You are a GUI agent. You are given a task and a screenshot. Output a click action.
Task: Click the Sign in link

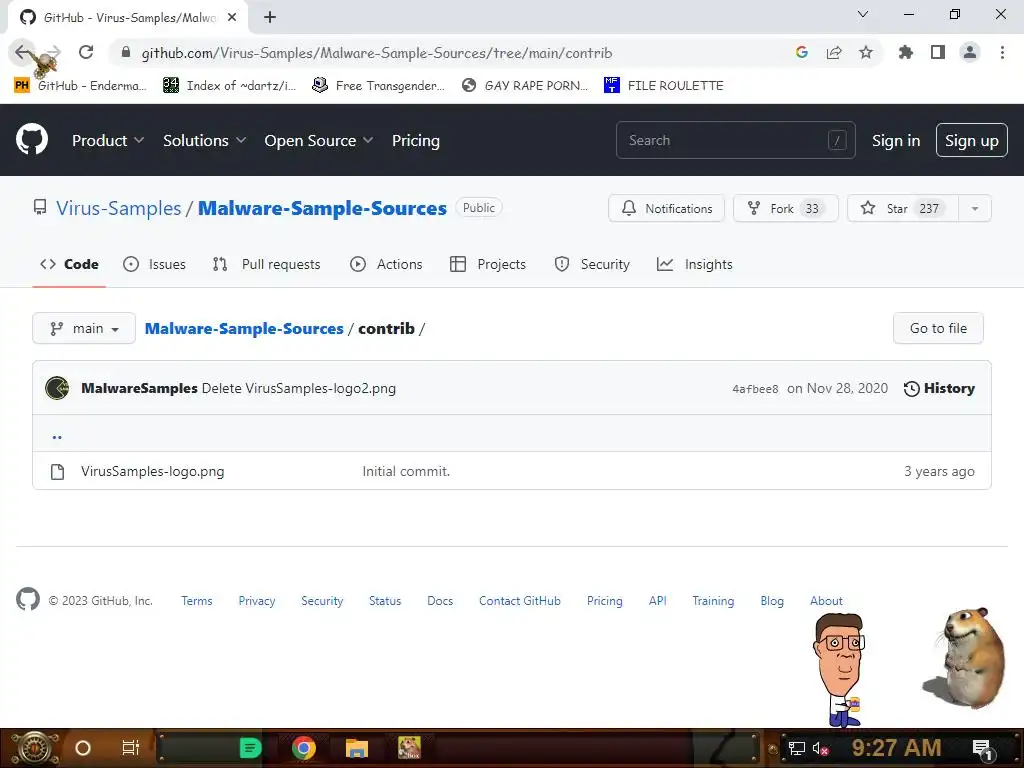(895, 140)
